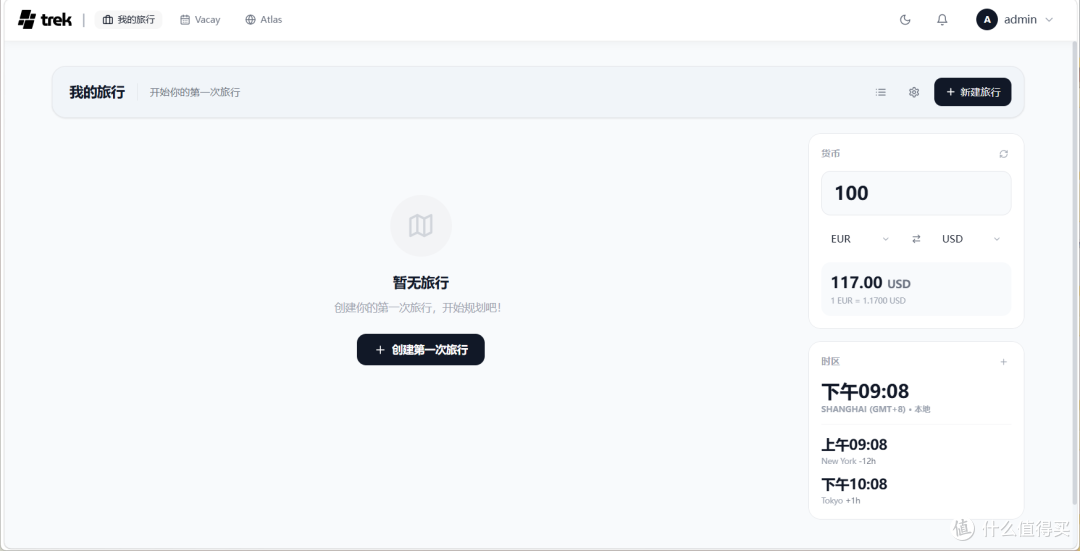This screenshot has width=1080, height=551.
Task: Open the 我的旅行 tab
Action: coord(128,19)
